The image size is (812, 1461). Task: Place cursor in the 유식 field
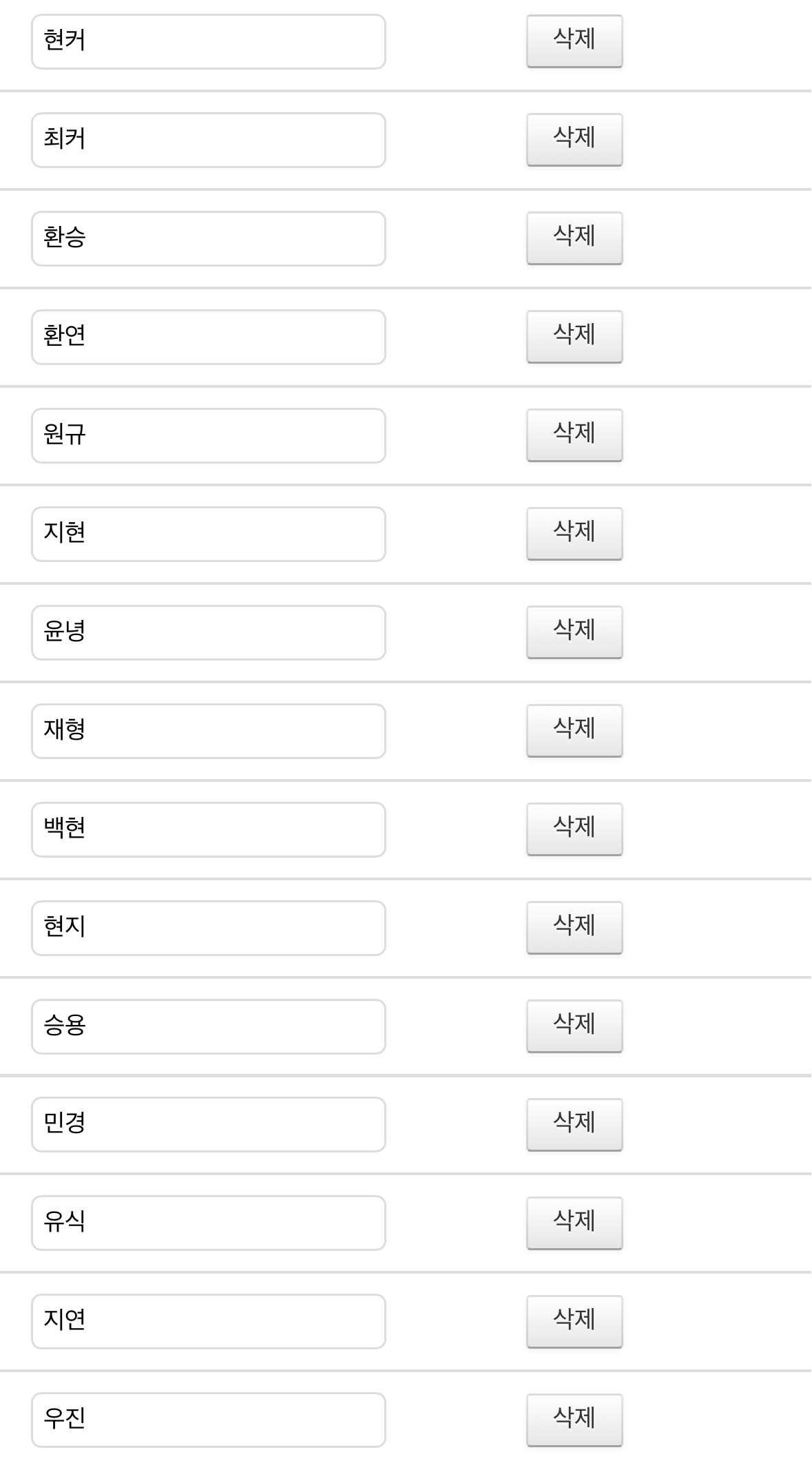[x=208, y=1223]
